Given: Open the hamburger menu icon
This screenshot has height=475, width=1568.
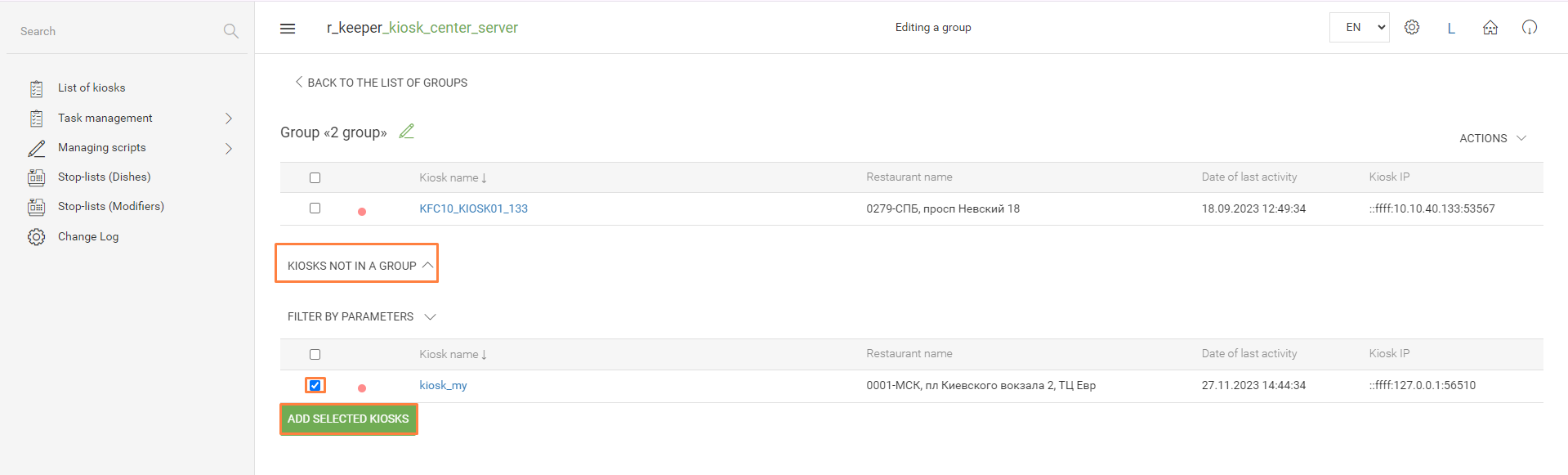Looking at the screenshot, I should (x=288, y=29).
